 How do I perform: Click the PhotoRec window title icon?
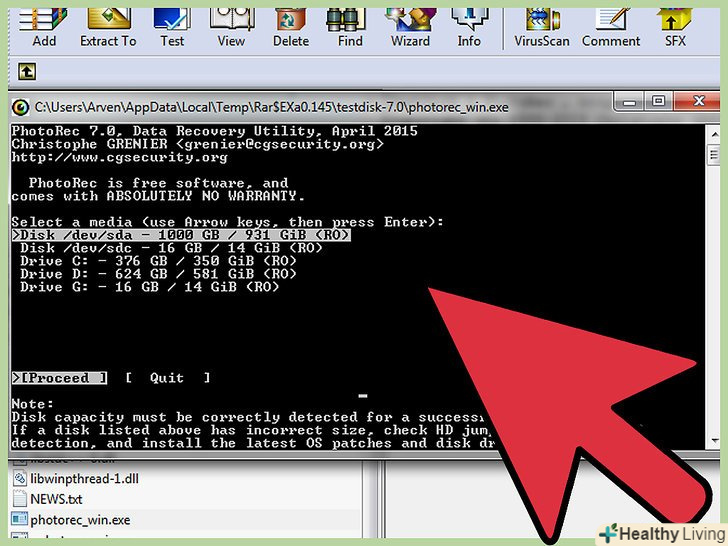pos(20,107)
